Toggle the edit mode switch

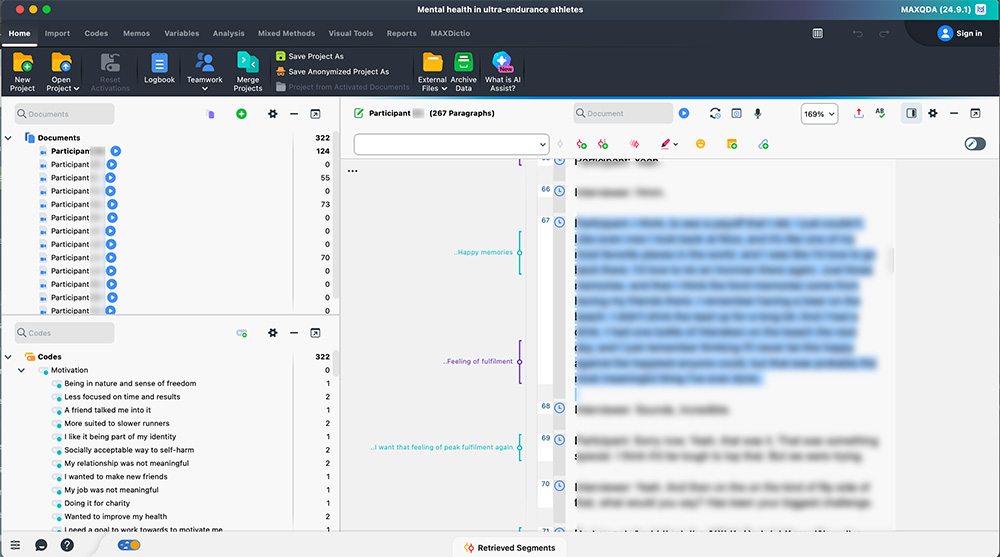pos(974,144)
